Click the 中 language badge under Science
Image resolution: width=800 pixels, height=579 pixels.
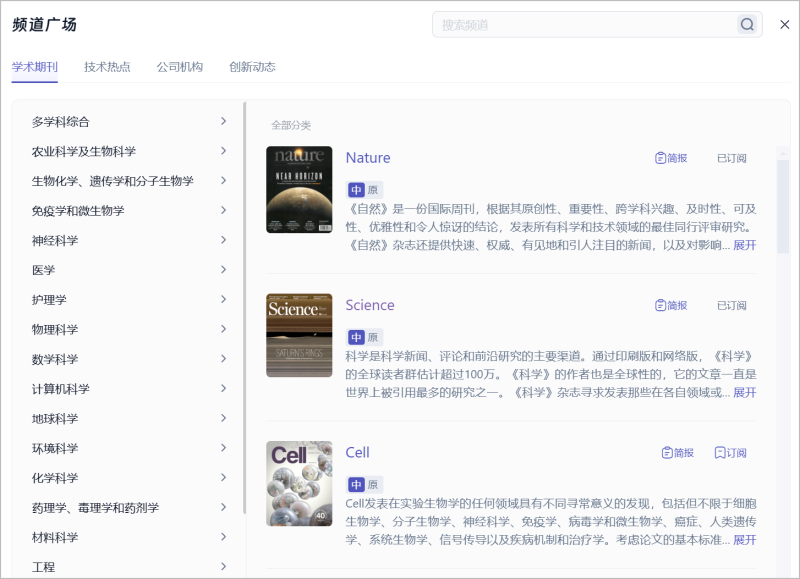click(x=356, y=337)
